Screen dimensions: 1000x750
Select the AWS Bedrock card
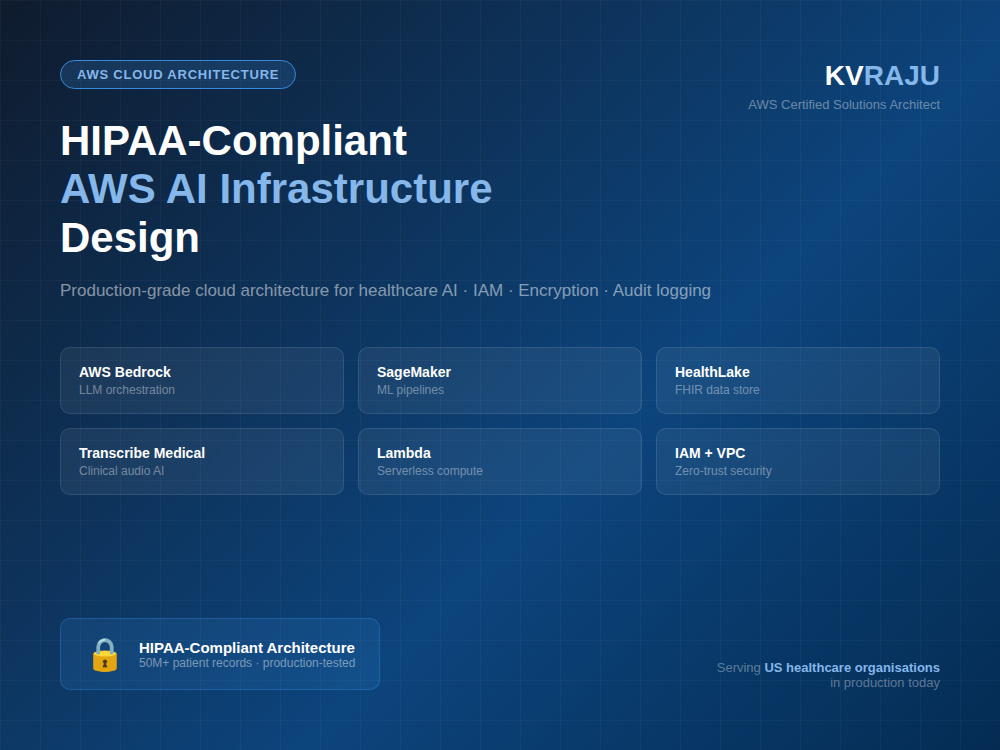pyautogui.click(x=202, y=381)
